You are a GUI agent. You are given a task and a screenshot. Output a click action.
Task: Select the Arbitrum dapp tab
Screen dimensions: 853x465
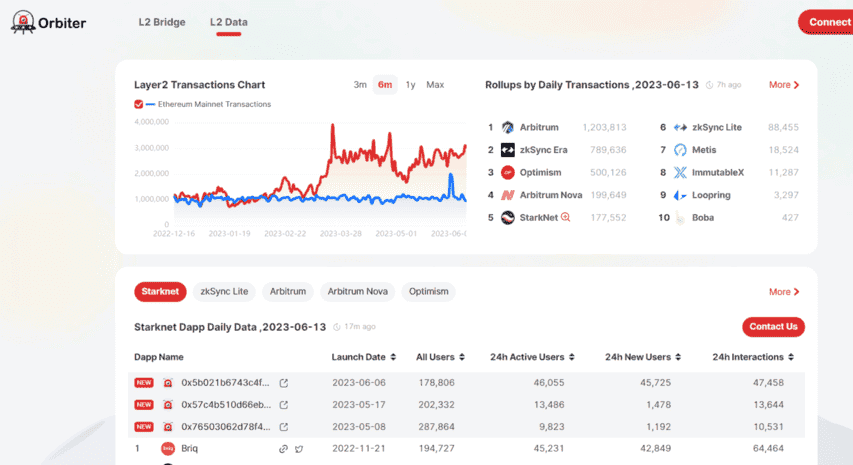[288, 292]
